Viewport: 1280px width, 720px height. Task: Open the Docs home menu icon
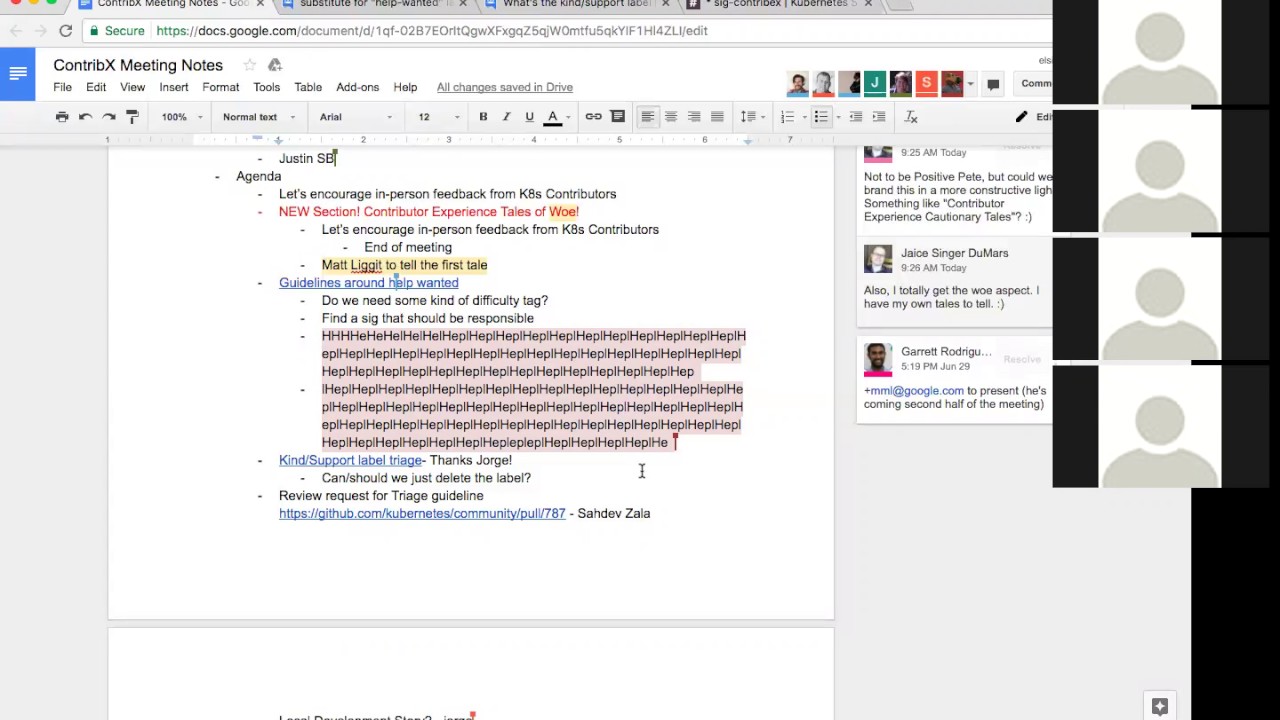pyautogui.click(x=18, y=73)
